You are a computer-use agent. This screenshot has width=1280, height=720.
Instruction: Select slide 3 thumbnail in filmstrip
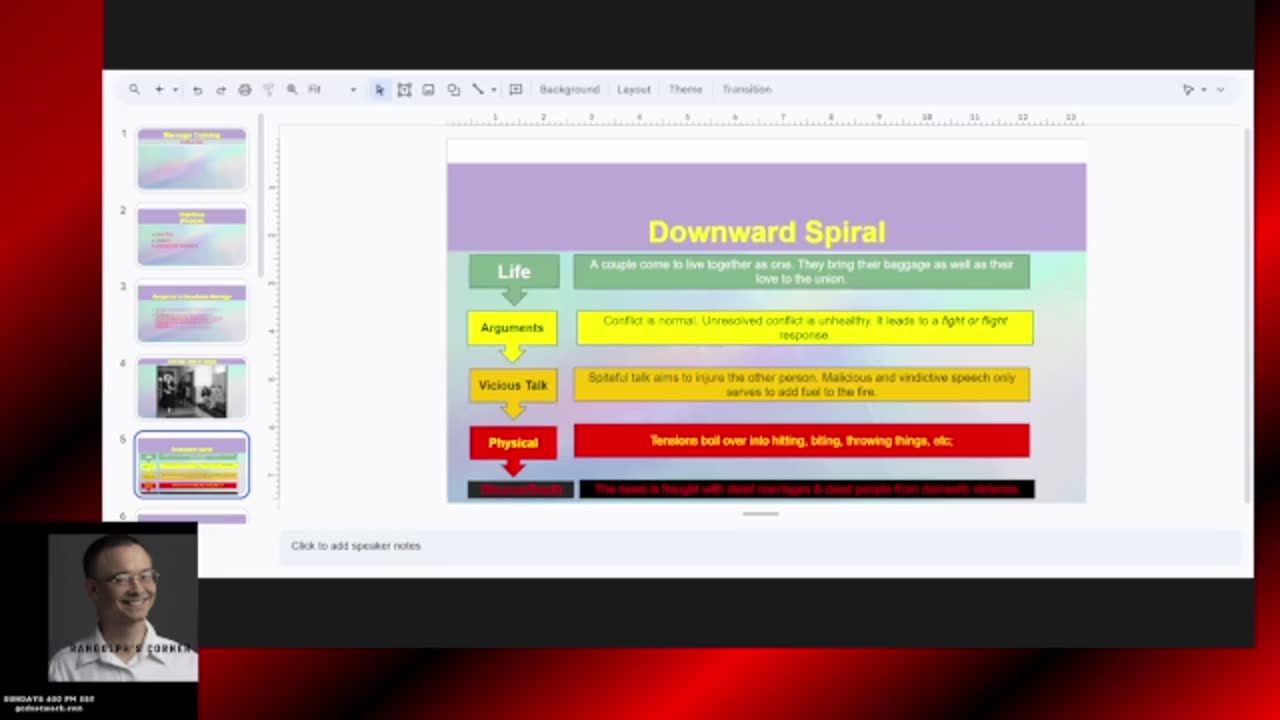[x=192, y=313]
